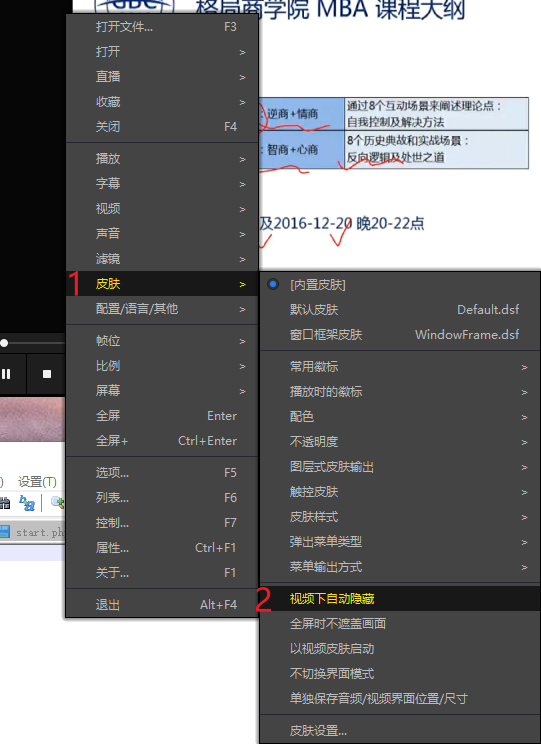Expand the 滤镜 submenu

point(162,259)
